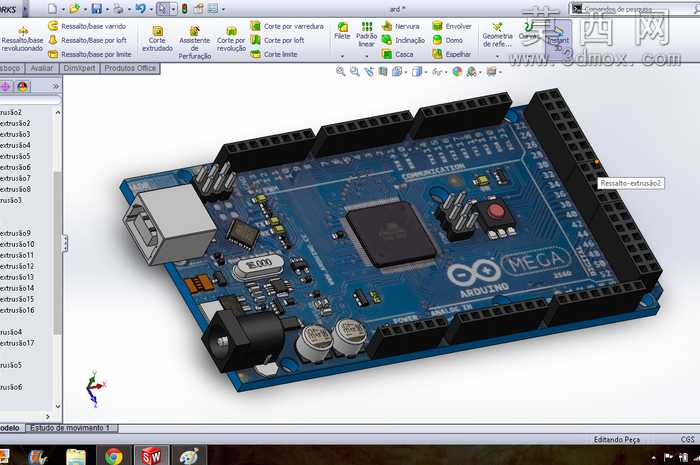
Task: Expand Geometria de referência dropdown arrow
Action: point(497,57)
